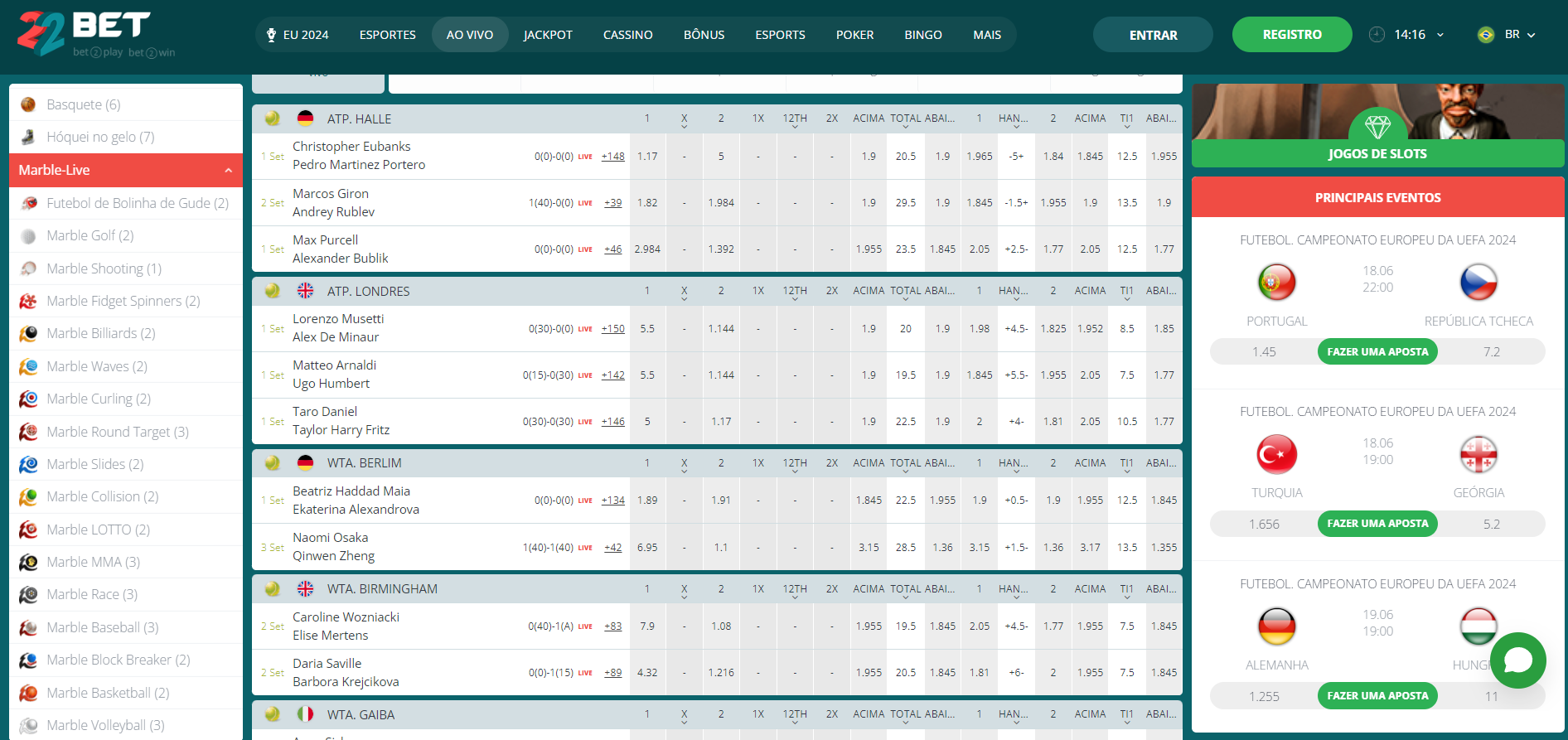Open +148 more markets for Eubanks match
Screen dimensions: 1568x740
click(613, 157)
